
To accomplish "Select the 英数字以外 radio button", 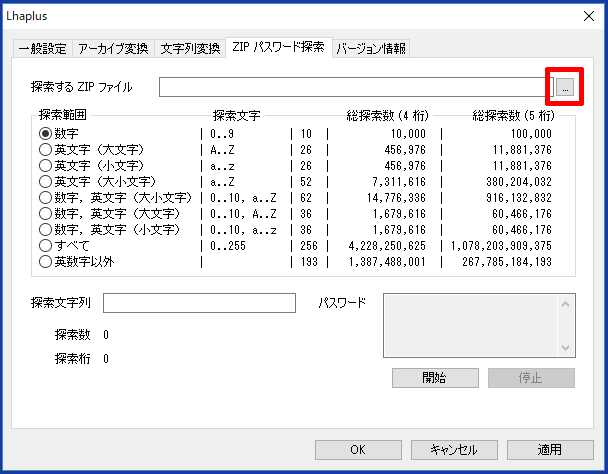I will pyautogui.click(x=77, y=262).
